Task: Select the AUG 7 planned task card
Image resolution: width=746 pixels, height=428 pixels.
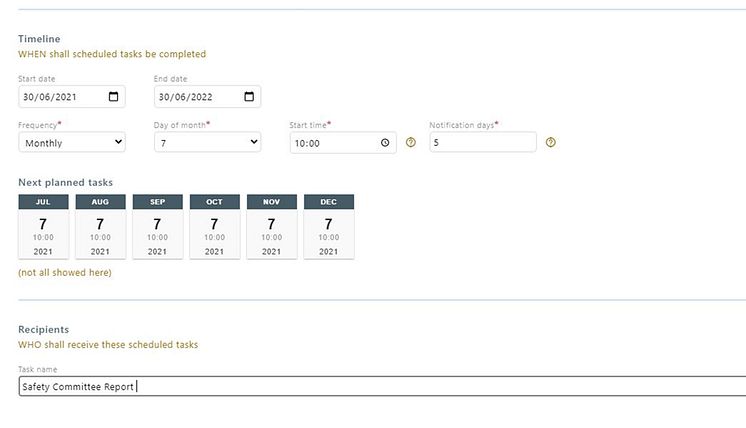Action: point(100,226)
